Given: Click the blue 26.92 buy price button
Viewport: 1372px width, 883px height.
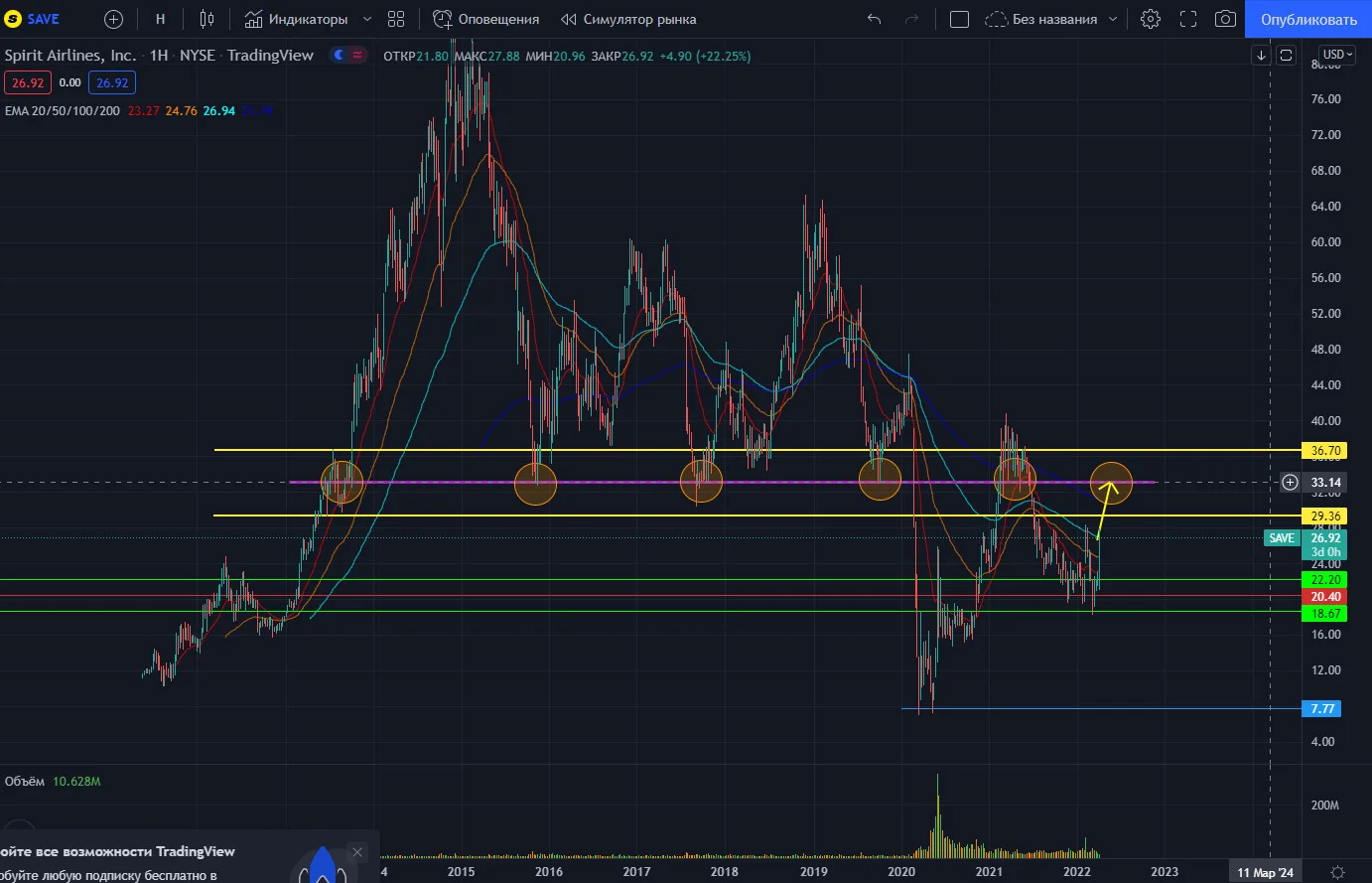Looking at the screenshot, I should 112,82.
